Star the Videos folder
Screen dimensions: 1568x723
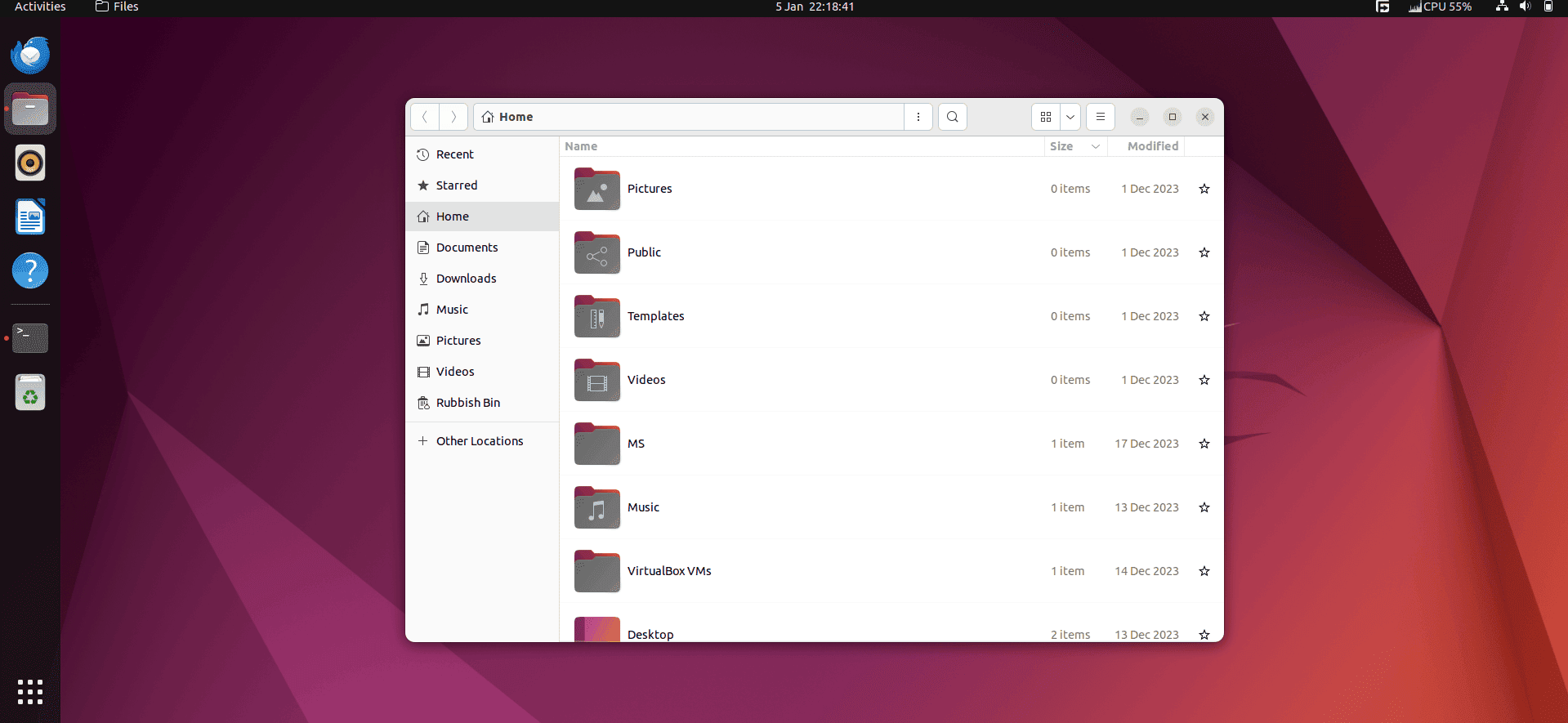click(1204, 380)
